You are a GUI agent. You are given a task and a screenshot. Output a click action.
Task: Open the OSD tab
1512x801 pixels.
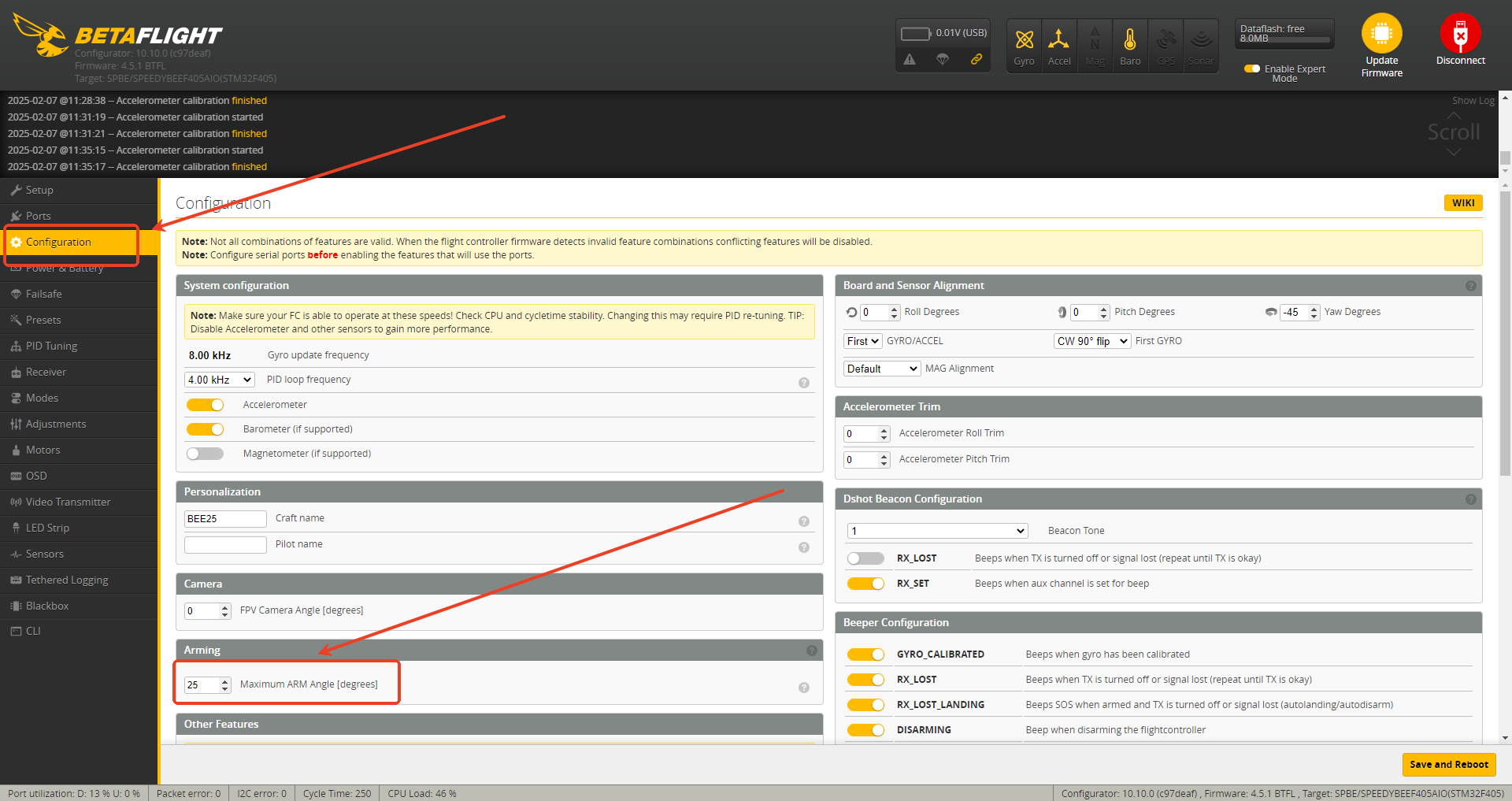click(79, 477)
